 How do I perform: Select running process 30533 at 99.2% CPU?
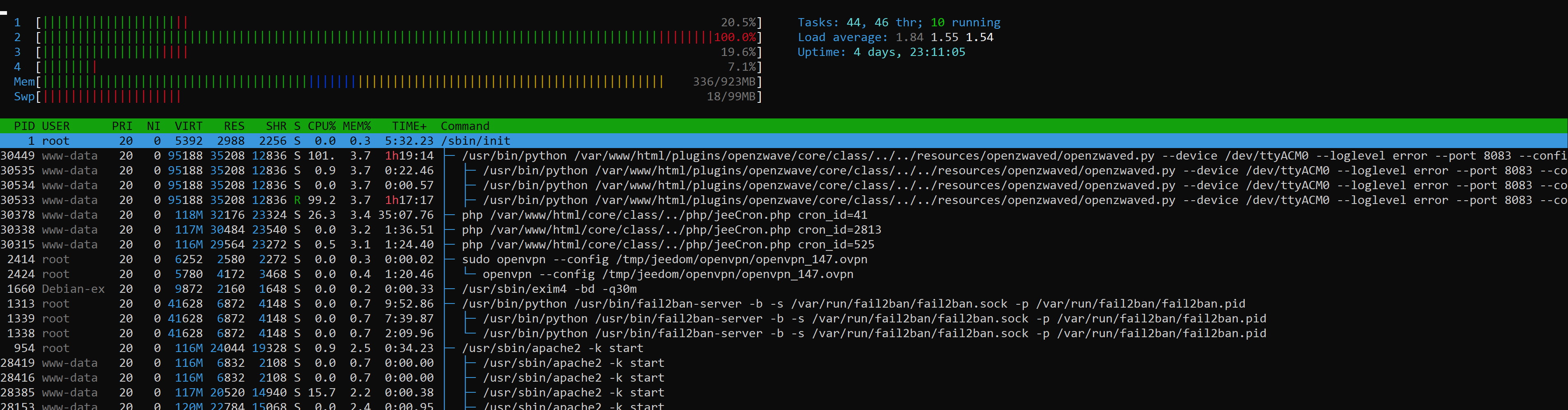click(x=784, y=200)
